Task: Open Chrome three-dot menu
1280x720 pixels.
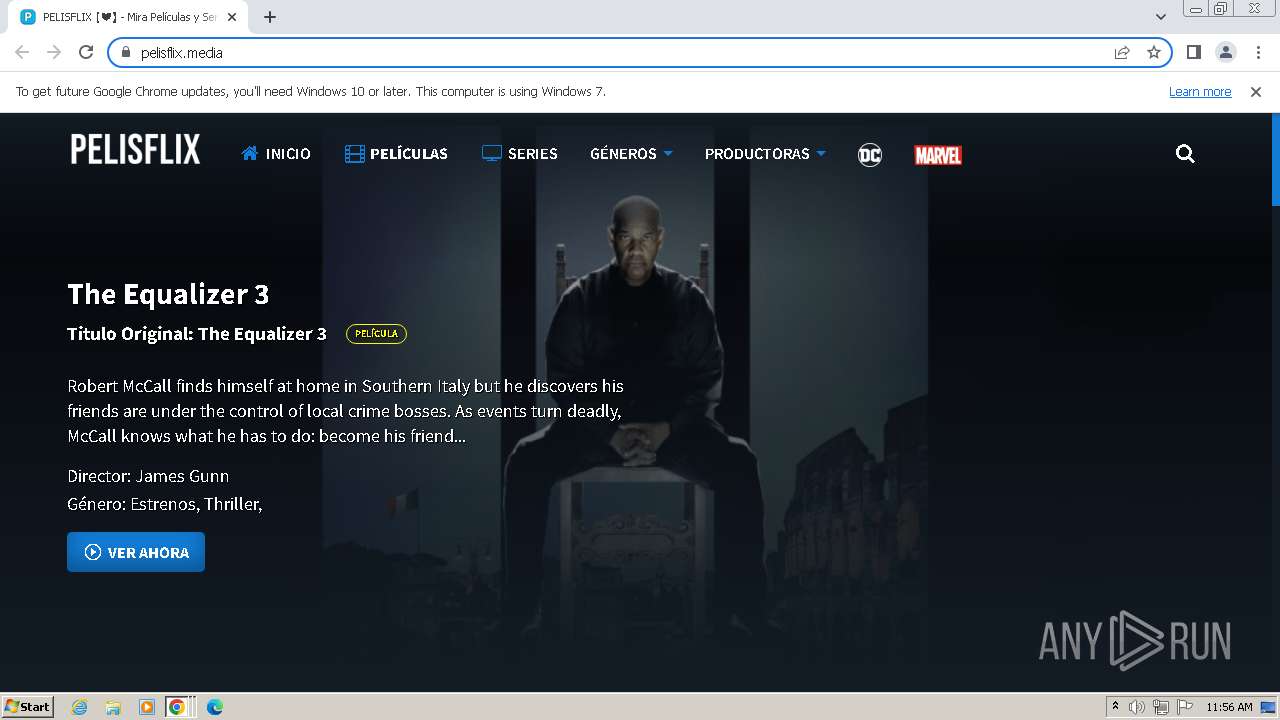Action: (x=1258, y=52)
